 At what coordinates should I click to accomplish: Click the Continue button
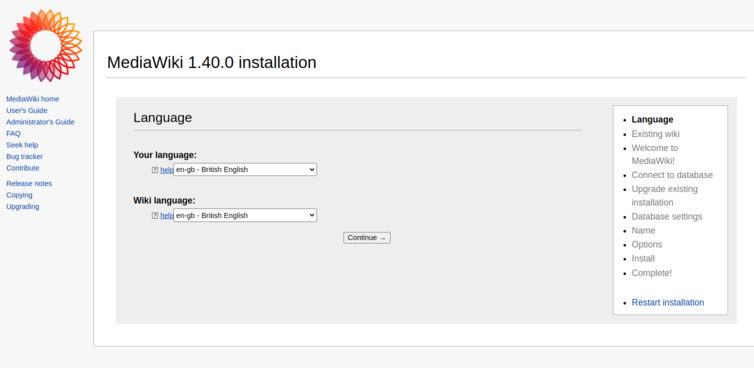click(x=367, y=238)
